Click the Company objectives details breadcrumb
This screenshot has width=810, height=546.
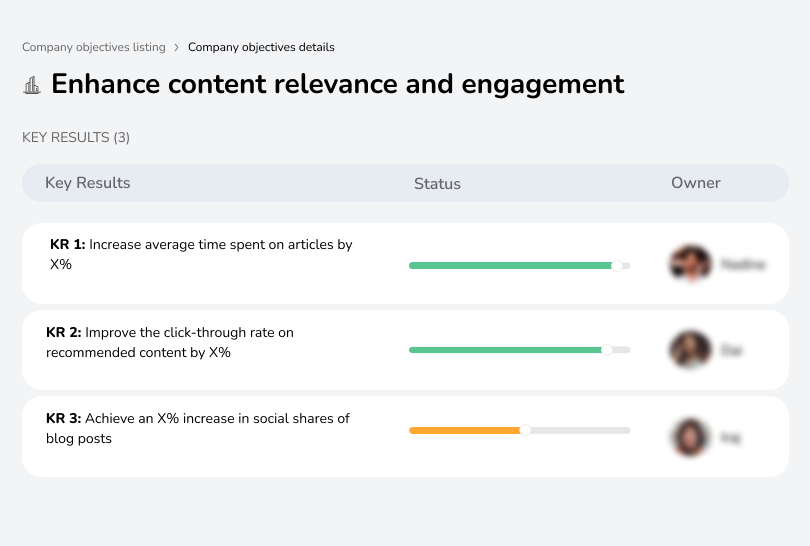pyautogui.click(x=261, y=47)
